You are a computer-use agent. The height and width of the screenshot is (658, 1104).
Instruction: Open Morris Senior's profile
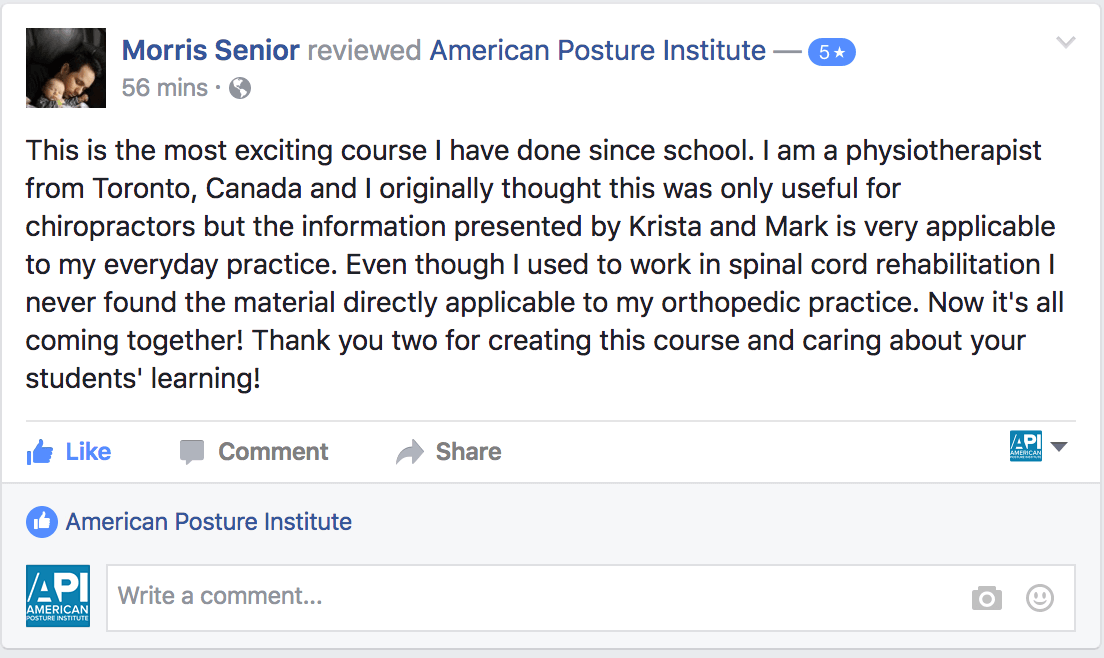click(210, 50)
